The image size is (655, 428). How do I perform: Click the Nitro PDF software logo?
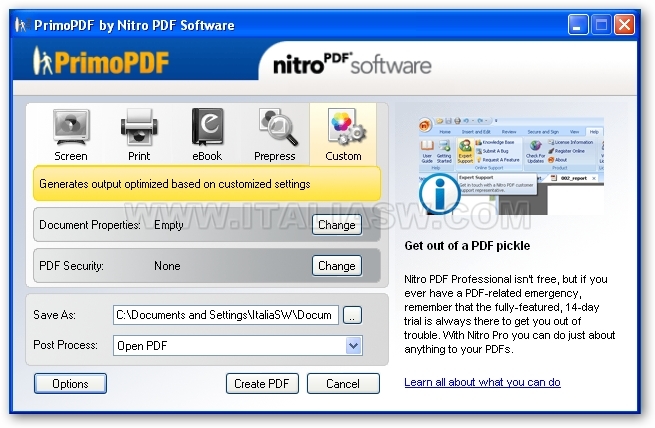tap(352, 64)
